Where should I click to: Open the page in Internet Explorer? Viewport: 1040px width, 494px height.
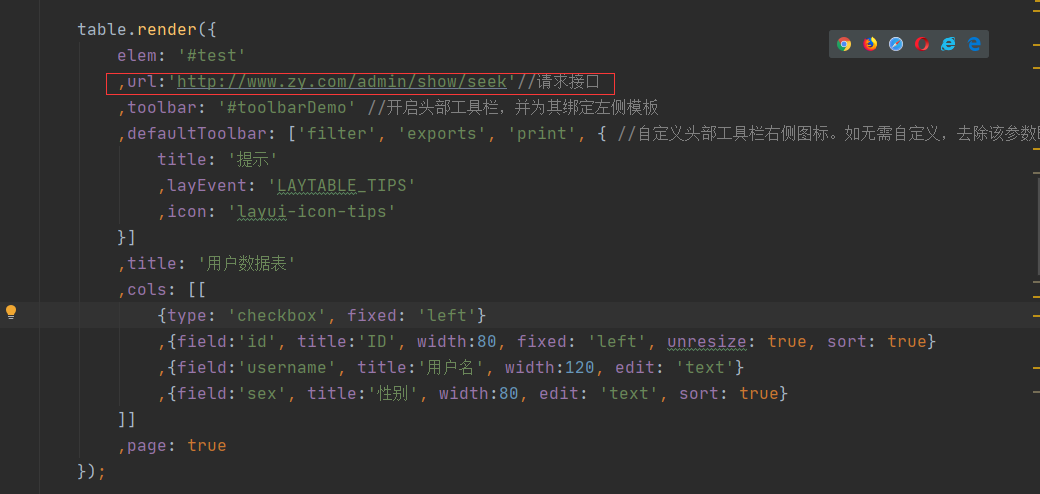(948, 44)
